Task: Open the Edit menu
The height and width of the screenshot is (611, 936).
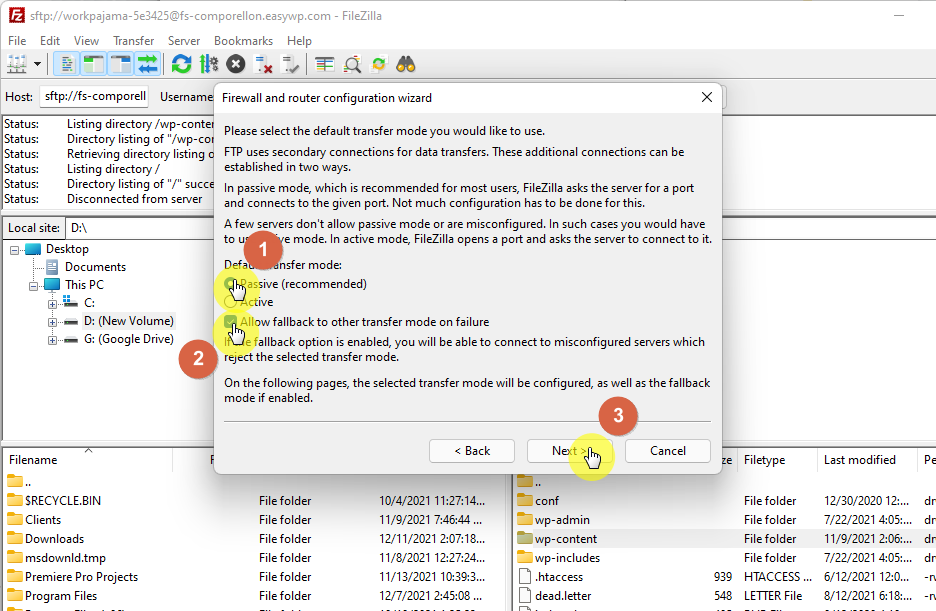Action: point(50,41)
